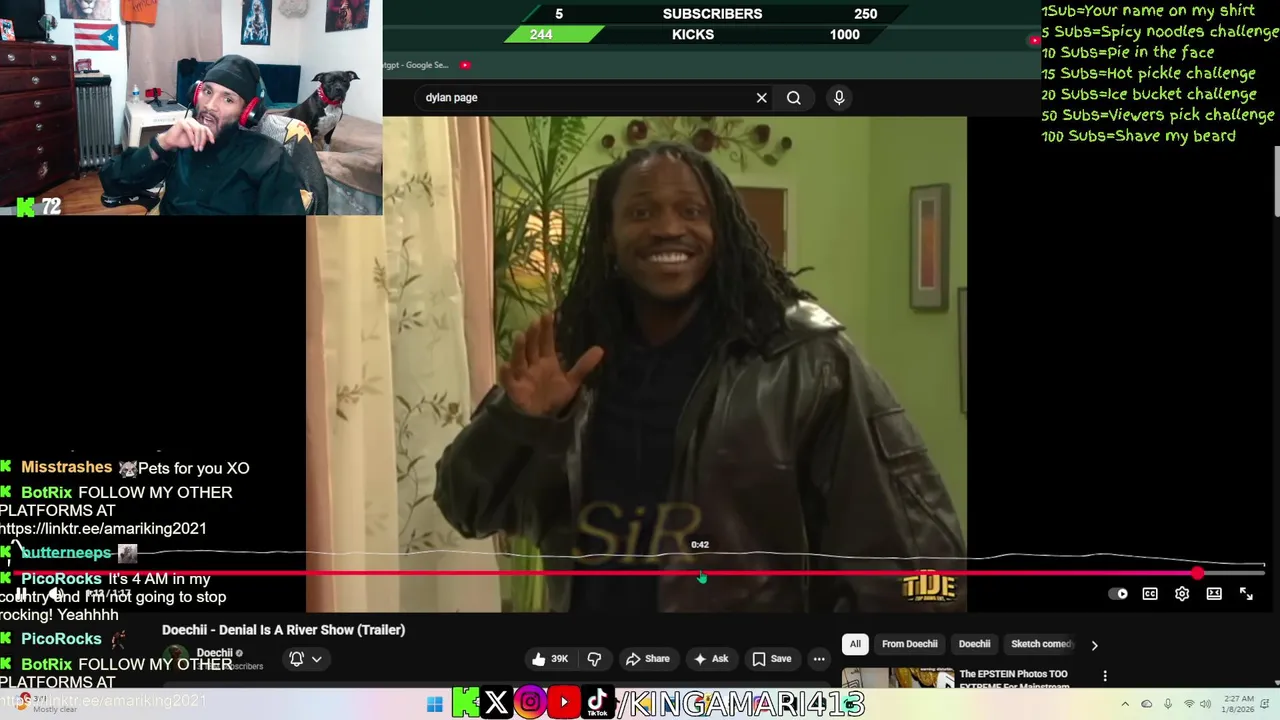Open the Doechii channel avatar
The height and width of the screenshot is (720, 1280).
pyautogui.click(x=176, y=659)
